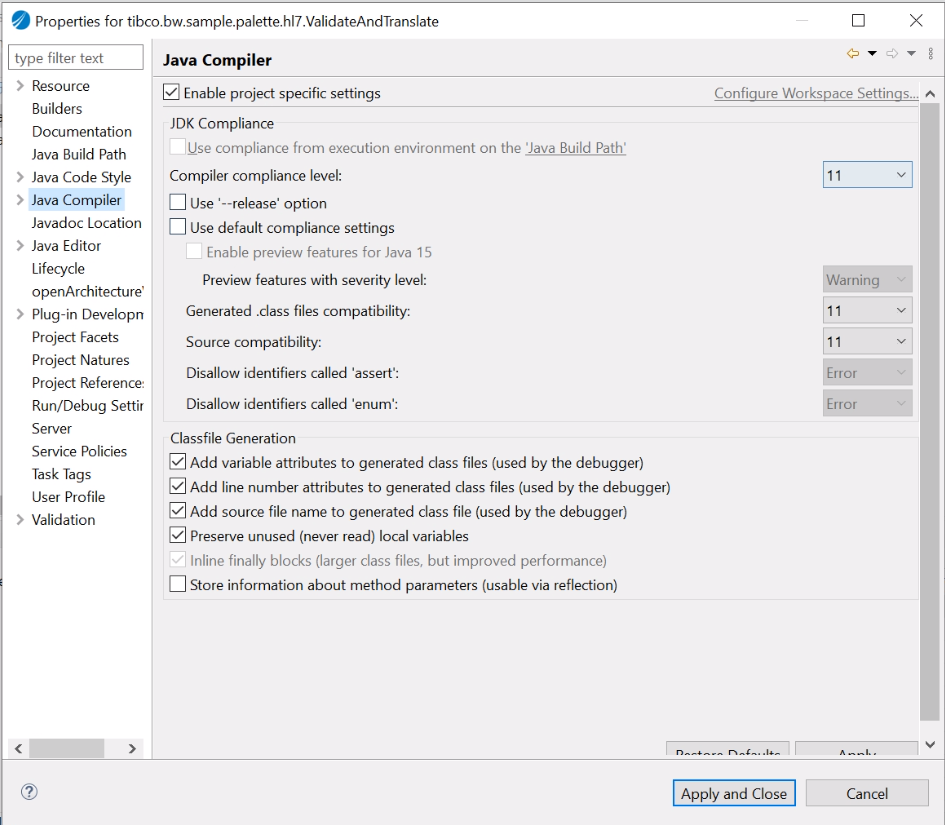Click the yellow back navigation arrow

tap(853, 54)
